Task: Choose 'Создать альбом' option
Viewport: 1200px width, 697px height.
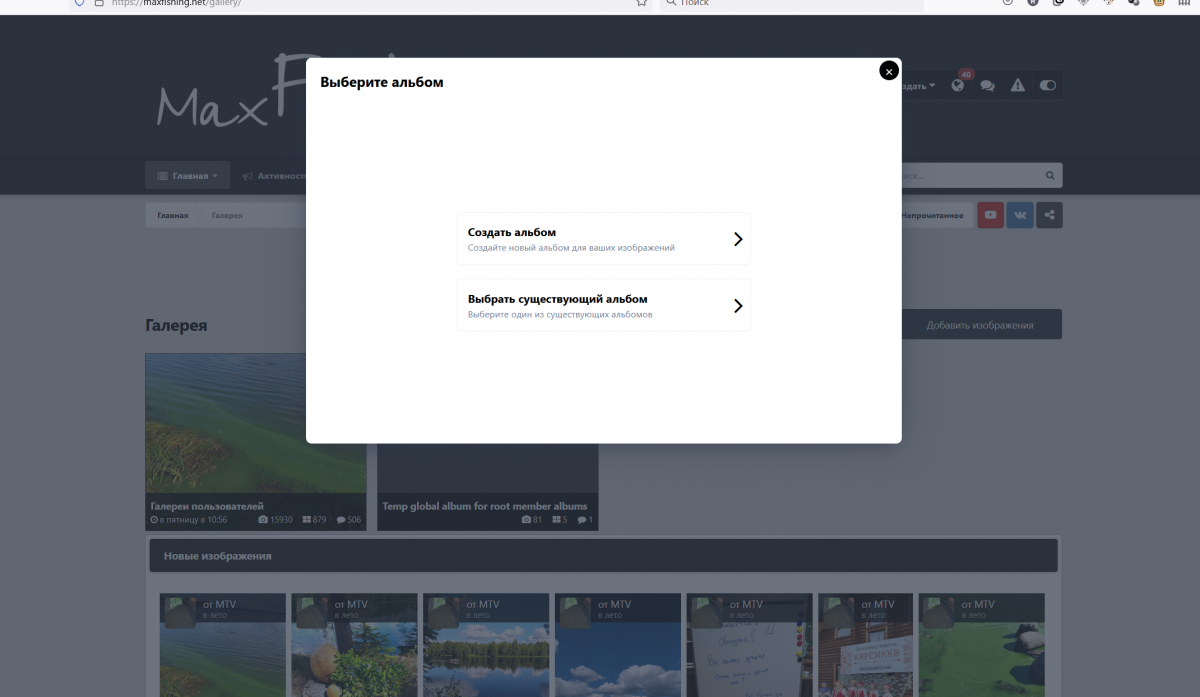Action: pyautogui.click(x=603, y=239)
